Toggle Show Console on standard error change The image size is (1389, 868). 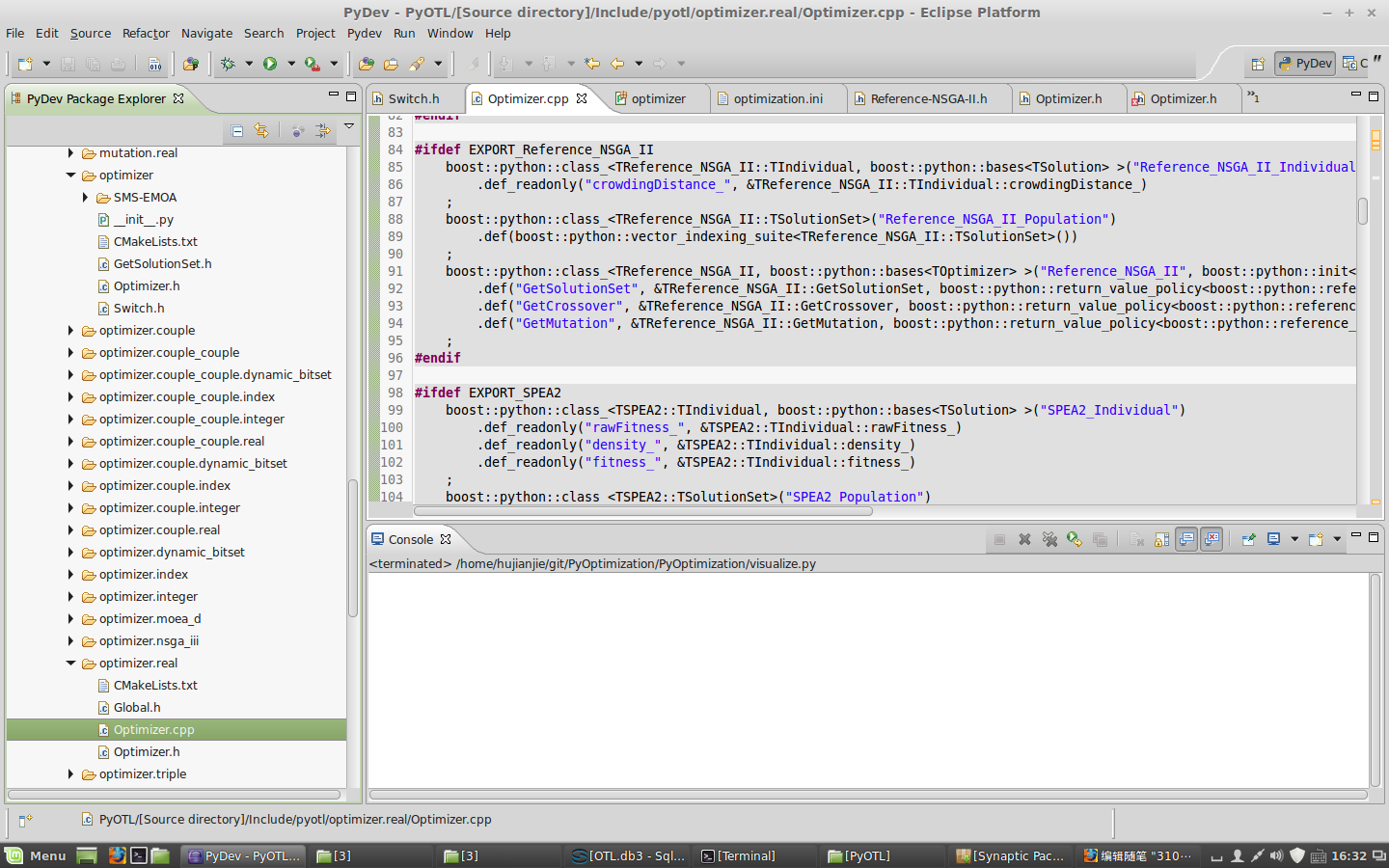coord(1212,540)
